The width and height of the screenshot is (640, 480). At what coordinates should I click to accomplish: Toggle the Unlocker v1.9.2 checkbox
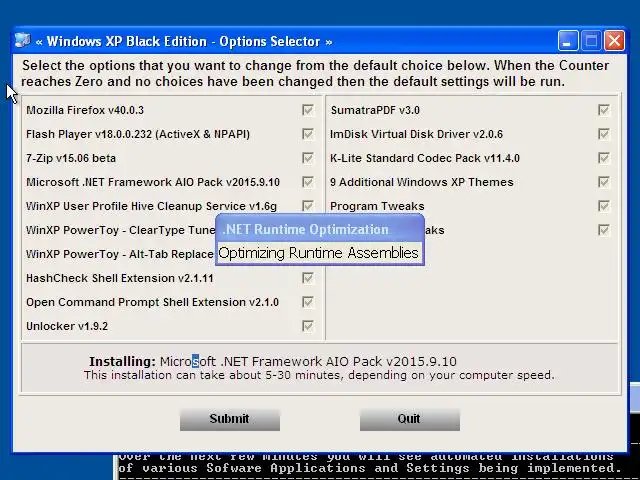(308, 326)
